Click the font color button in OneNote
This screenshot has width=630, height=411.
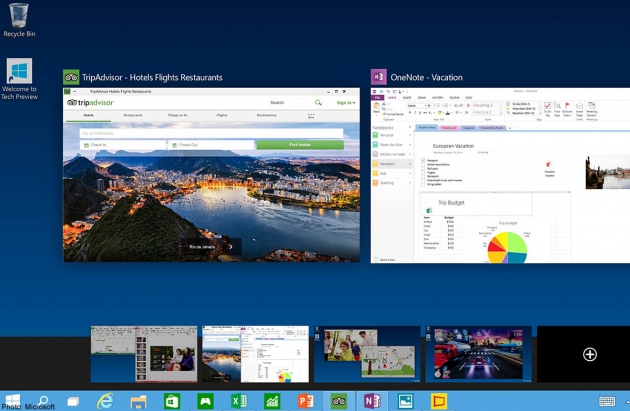(x=448, y=113)
